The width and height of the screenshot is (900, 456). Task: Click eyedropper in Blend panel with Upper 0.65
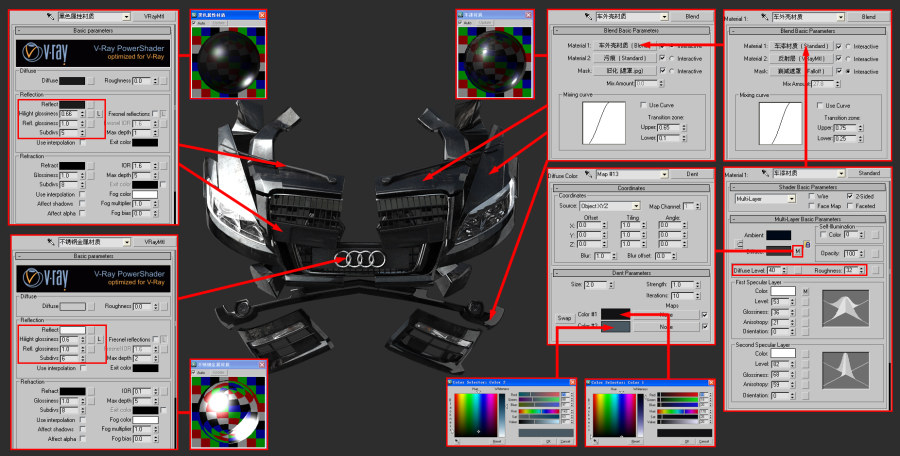click(587, 17)
